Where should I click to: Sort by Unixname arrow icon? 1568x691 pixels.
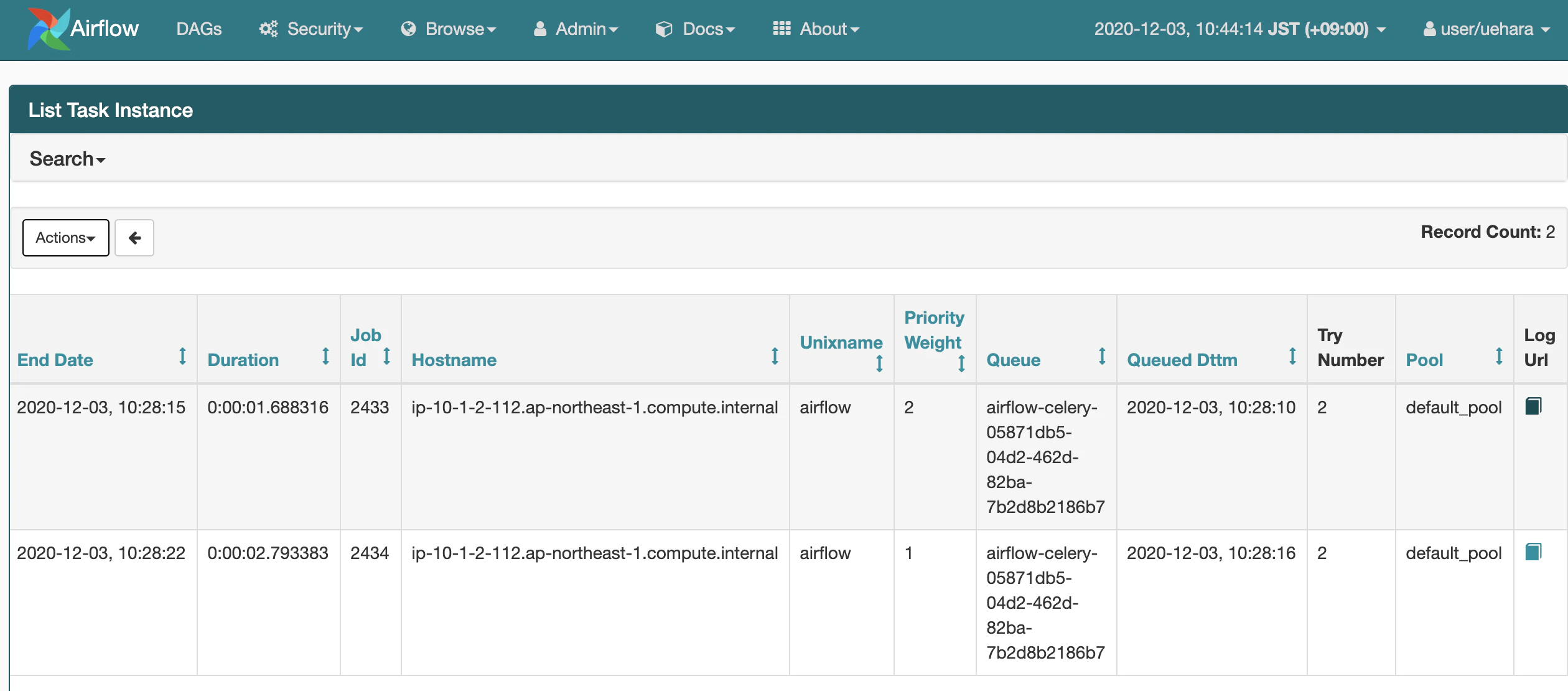click(x=879, y=364)
